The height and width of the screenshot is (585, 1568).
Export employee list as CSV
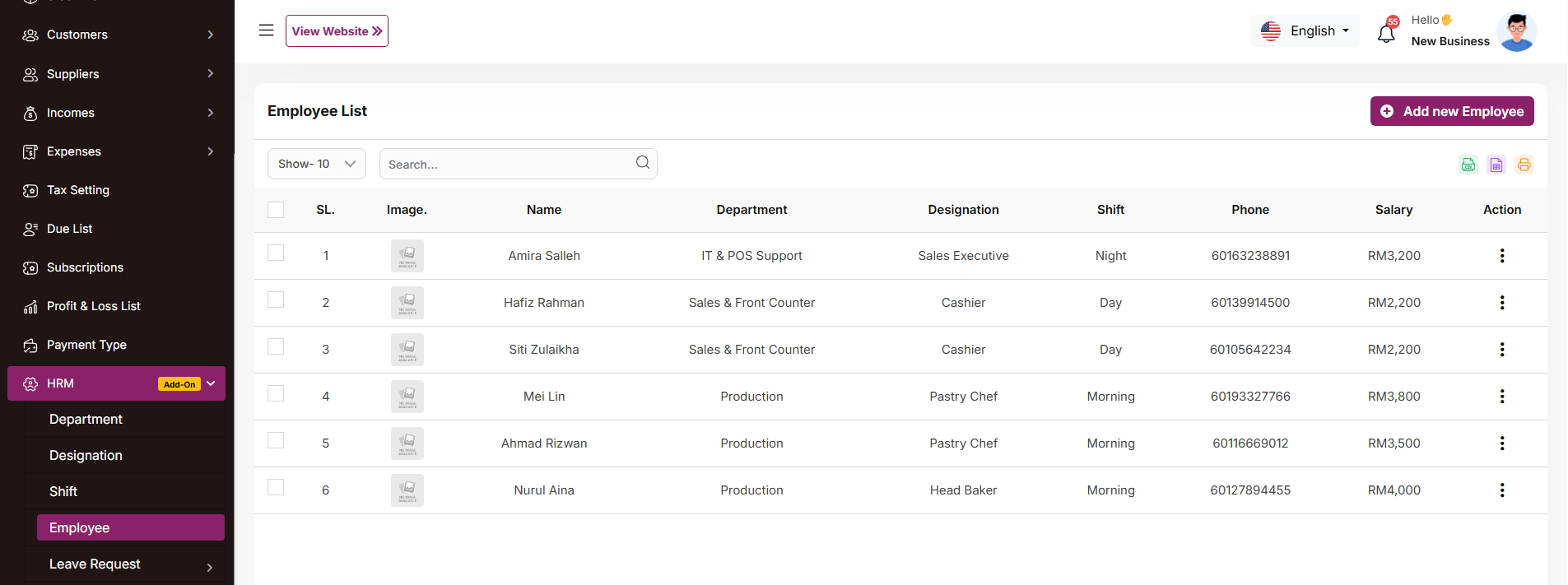pyautogui.click(x=1468, y=165)
